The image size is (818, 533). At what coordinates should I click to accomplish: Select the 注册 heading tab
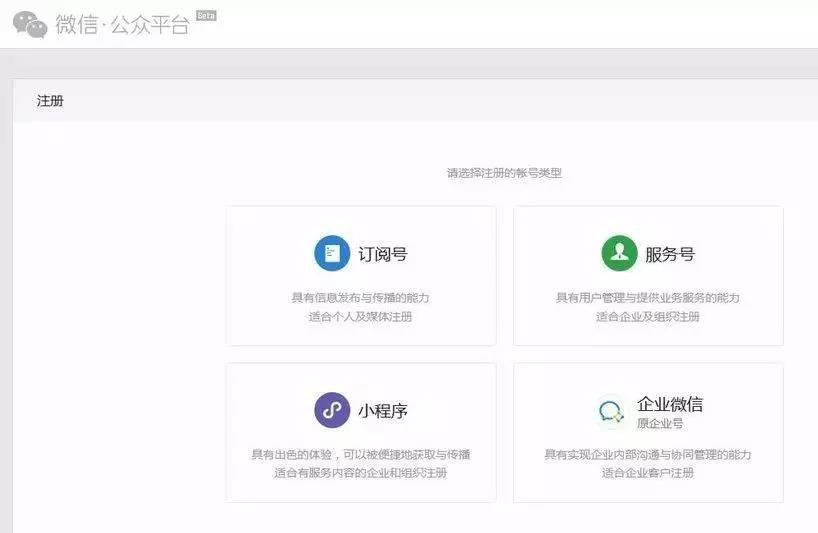coord(50,101)
